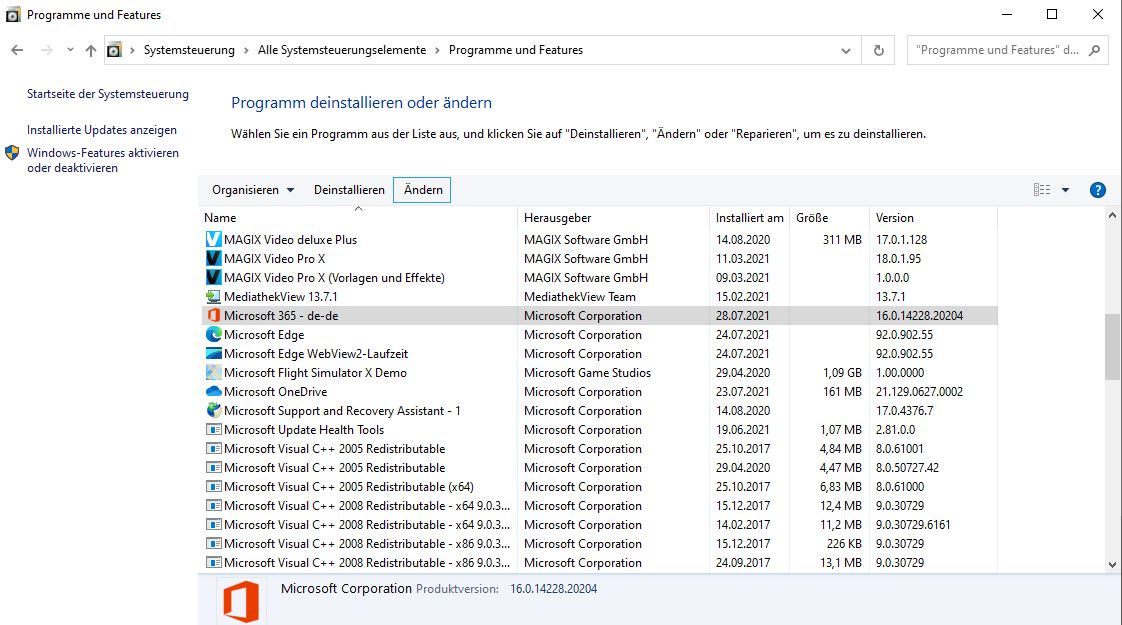Click Microsoft Game Studios publisher cell

coord(587,372)
